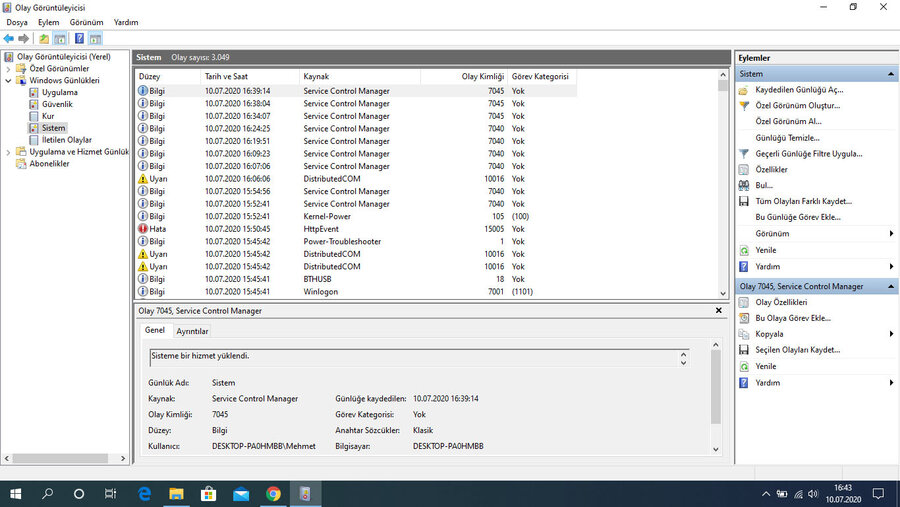Screen dimensions: 900x507
Task: Open the Eylem menu
Action: pyautogui.click(x=48, y=22)
